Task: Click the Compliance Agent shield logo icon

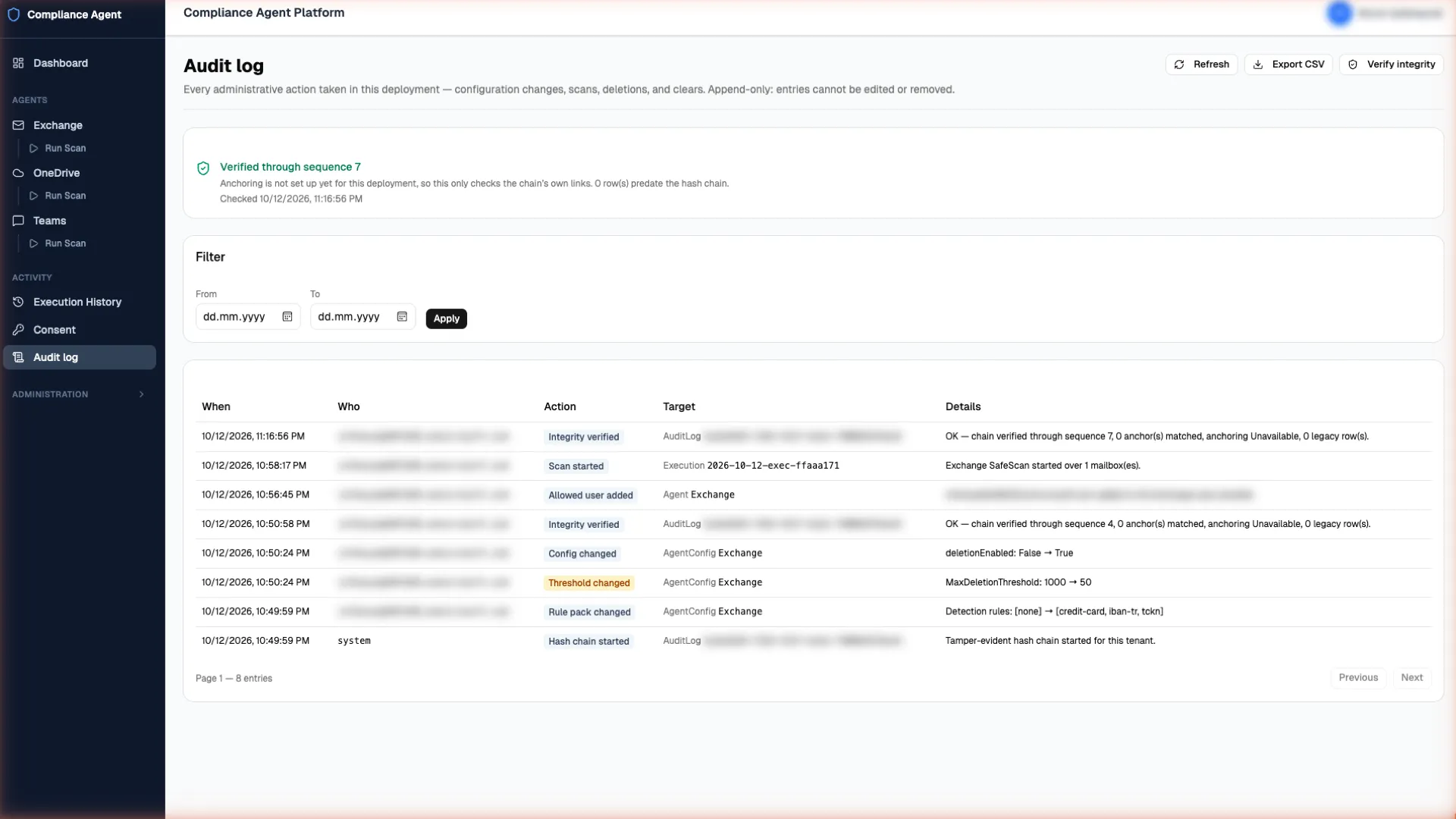Action: tap(14, 14)
